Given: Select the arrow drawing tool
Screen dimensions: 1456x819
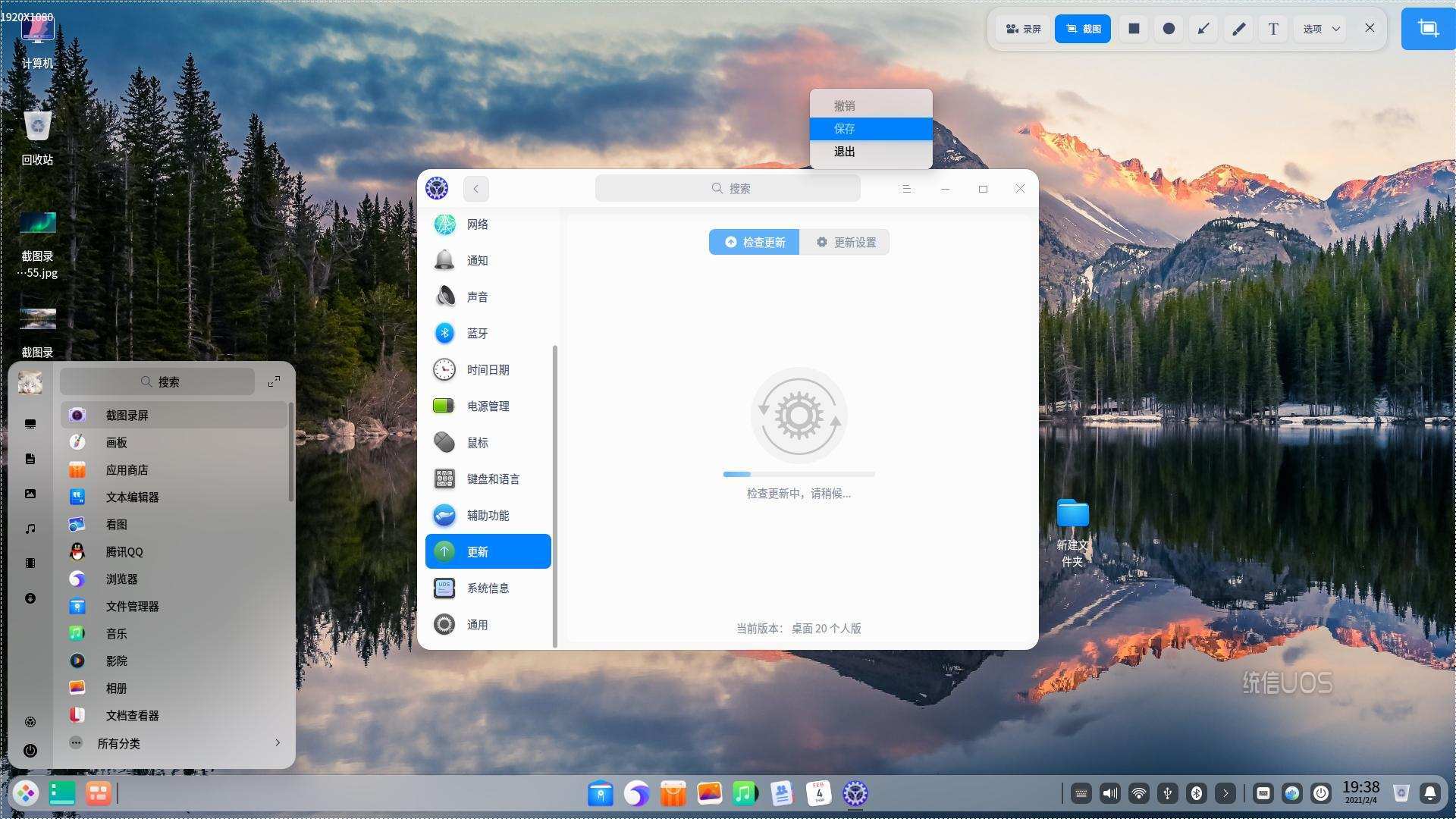Looking at the screenshot, I should click(x=1203, y=29).
